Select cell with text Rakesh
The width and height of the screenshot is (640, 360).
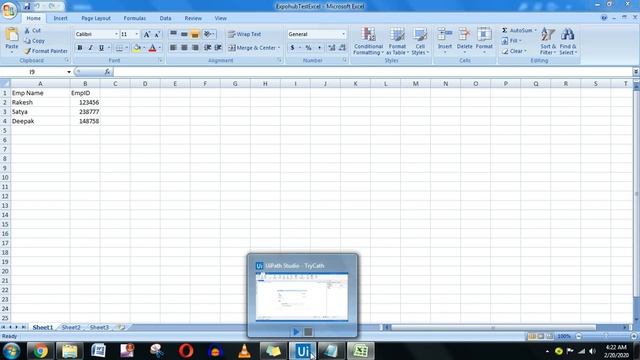pyautogui.click(x=40, y=102)
